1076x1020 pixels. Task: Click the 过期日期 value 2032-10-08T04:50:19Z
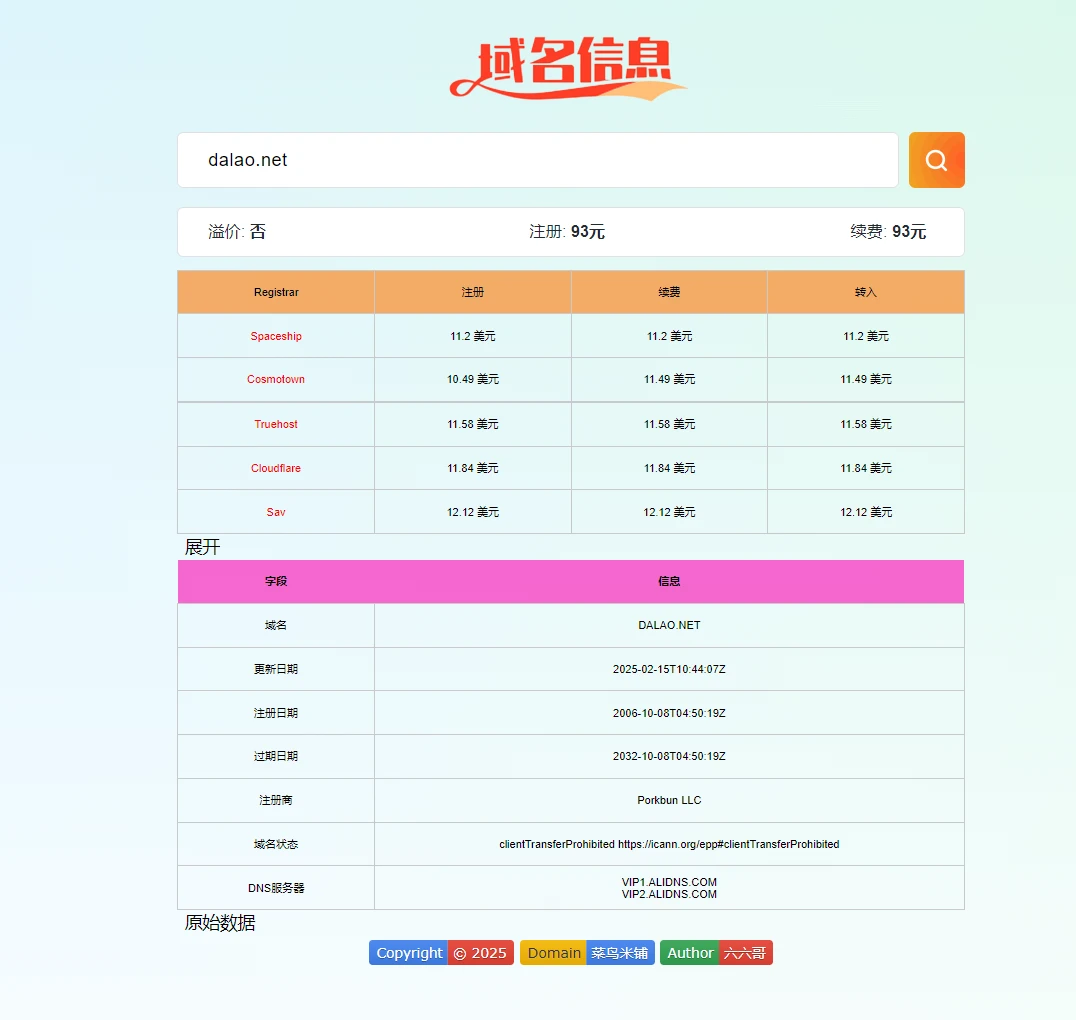(669, 756)
